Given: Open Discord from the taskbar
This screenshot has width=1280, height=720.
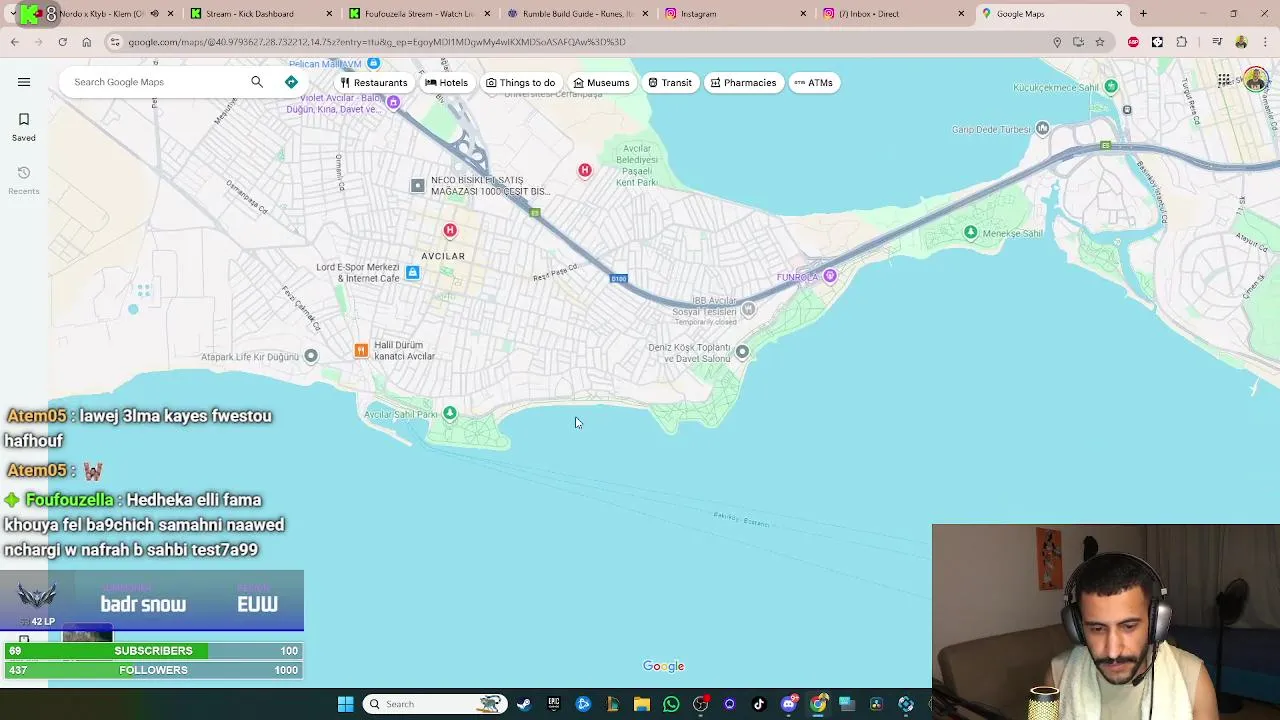Looking at the screenshot, I should coord(789,704).
